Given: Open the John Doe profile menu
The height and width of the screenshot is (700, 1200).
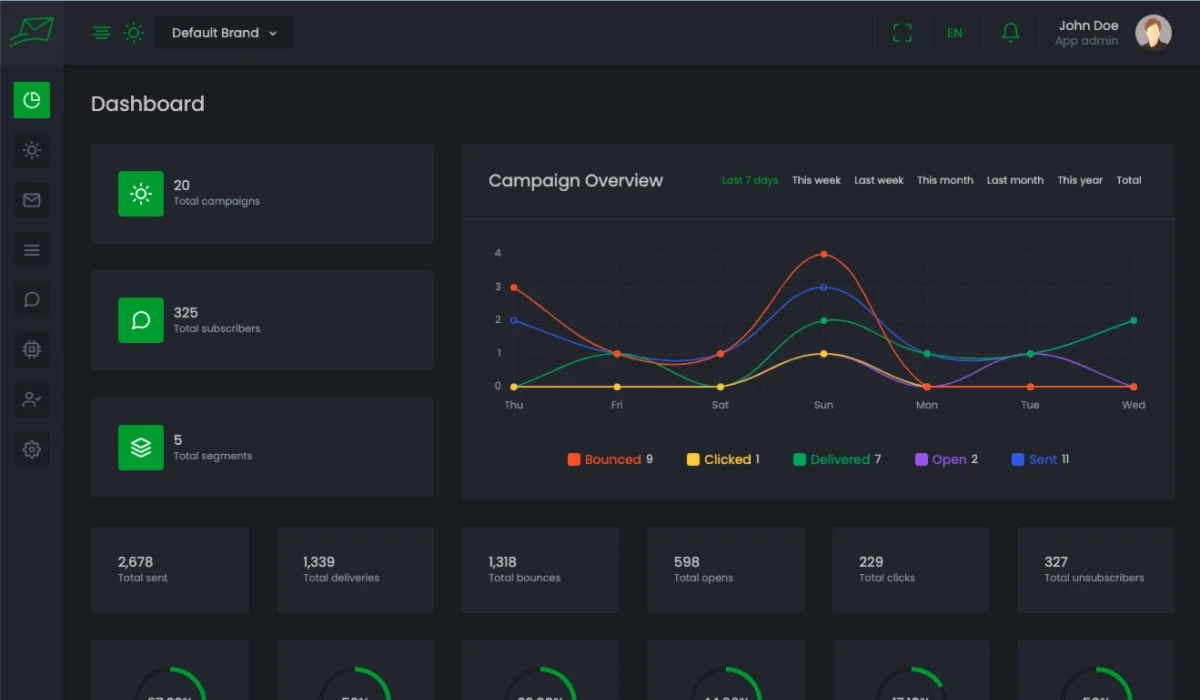Looking at the screenshot, I should point(1112,33).
